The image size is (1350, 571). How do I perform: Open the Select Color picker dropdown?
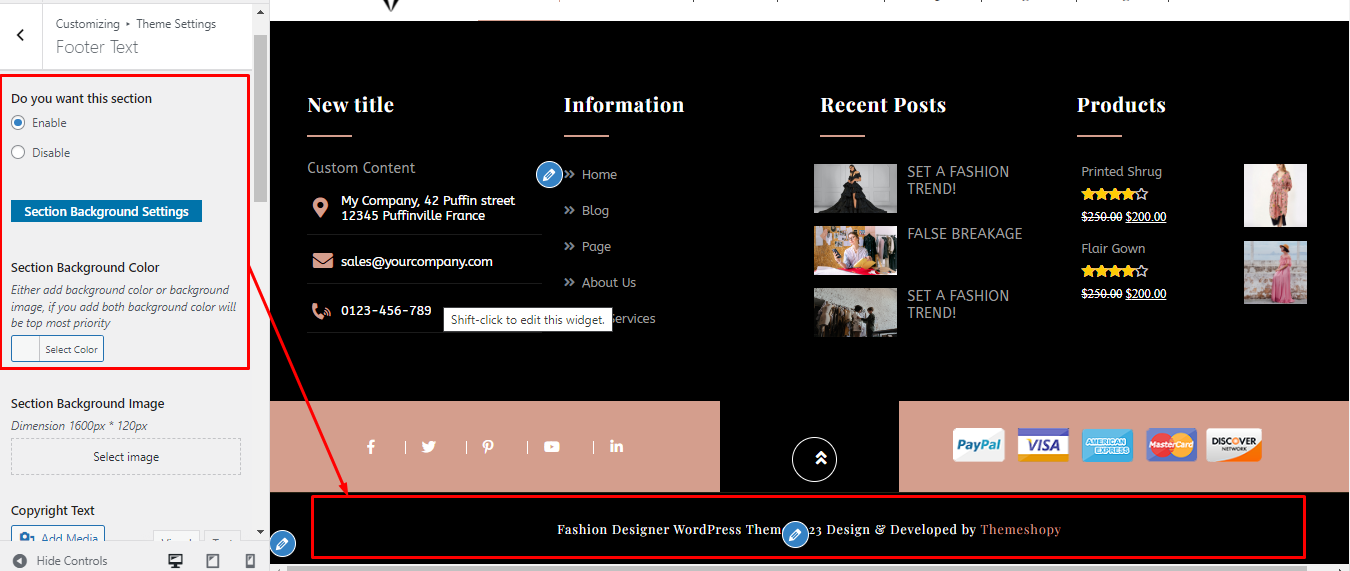(71, 349)
